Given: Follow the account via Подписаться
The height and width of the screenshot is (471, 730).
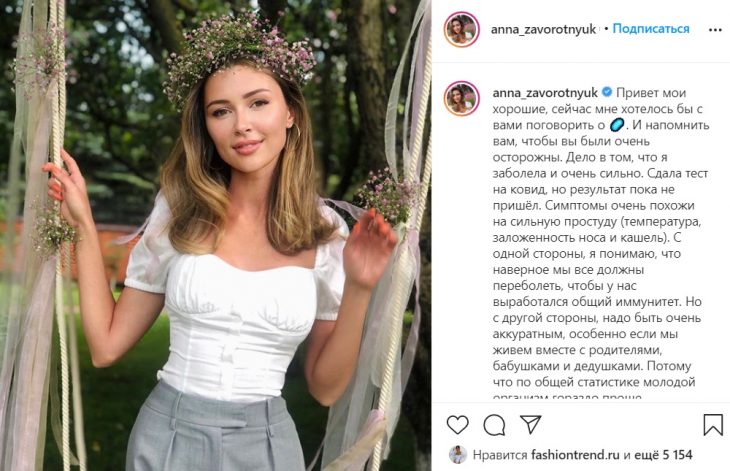Looking at the screenshot, I should coord(651,29).
